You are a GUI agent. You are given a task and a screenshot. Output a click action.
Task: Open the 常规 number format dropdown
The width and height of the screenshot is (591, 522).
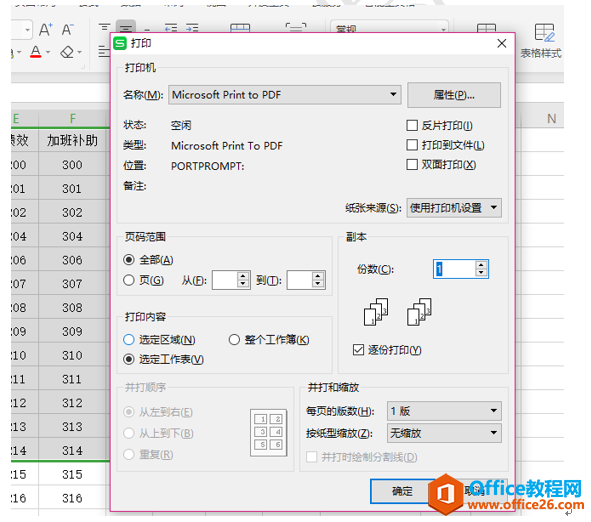click(x=444, y=29)
